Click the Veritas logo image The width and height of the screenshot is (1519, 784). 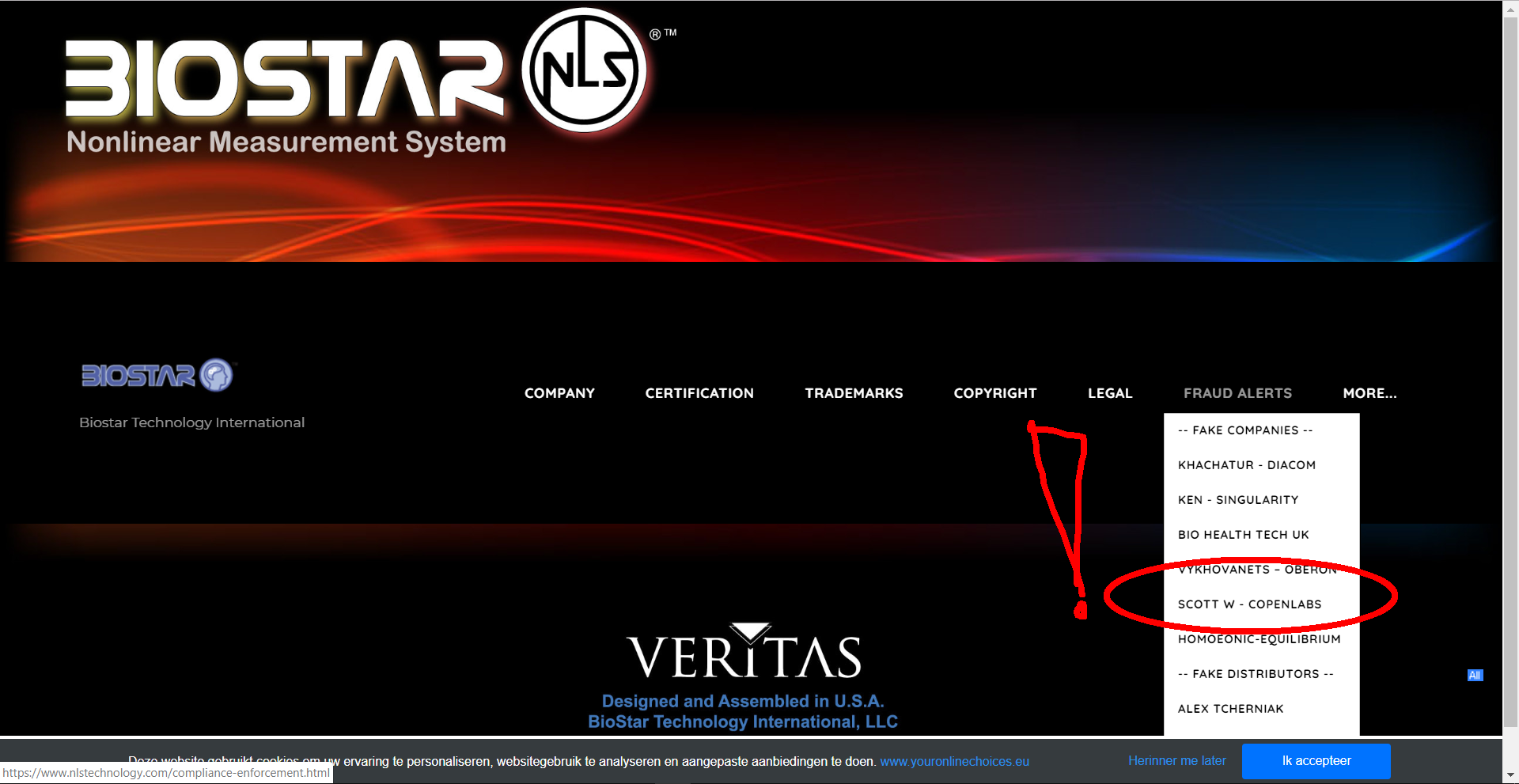pyautogui.click(x=744, y=653)
